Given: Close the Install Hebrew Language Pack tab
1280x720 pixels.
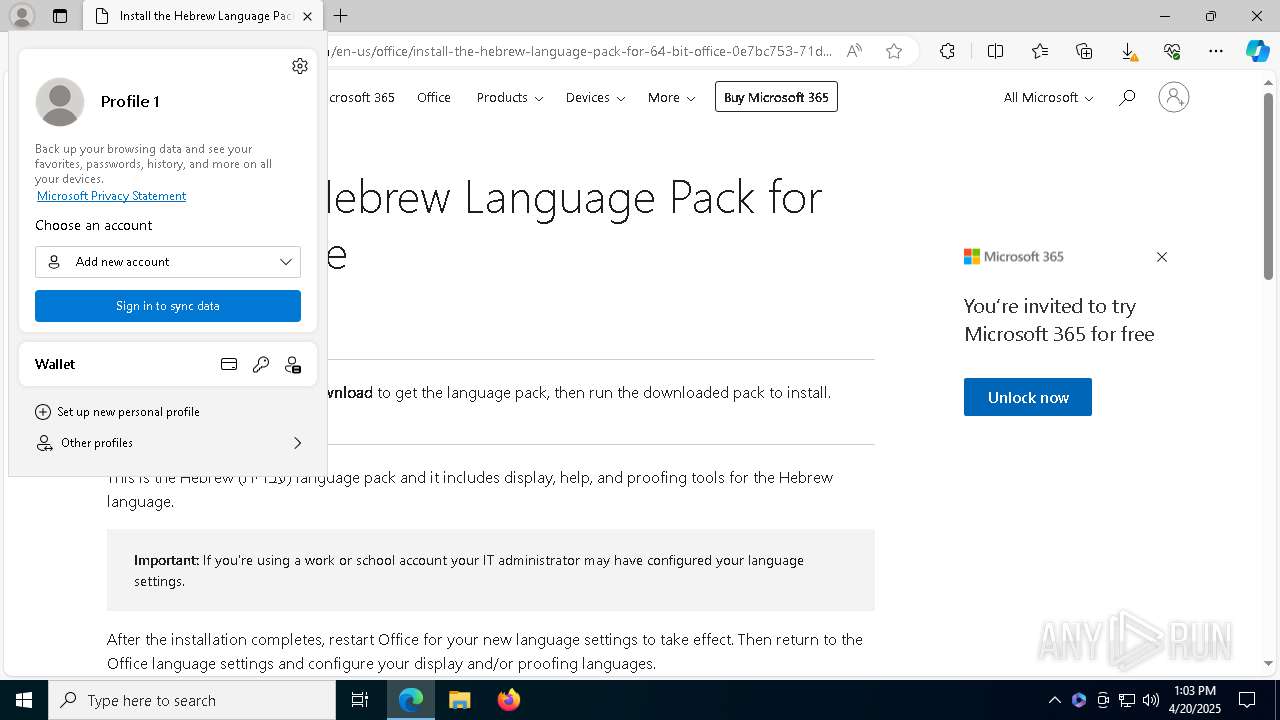Looking at the screenshot, I should click(307, 16).
